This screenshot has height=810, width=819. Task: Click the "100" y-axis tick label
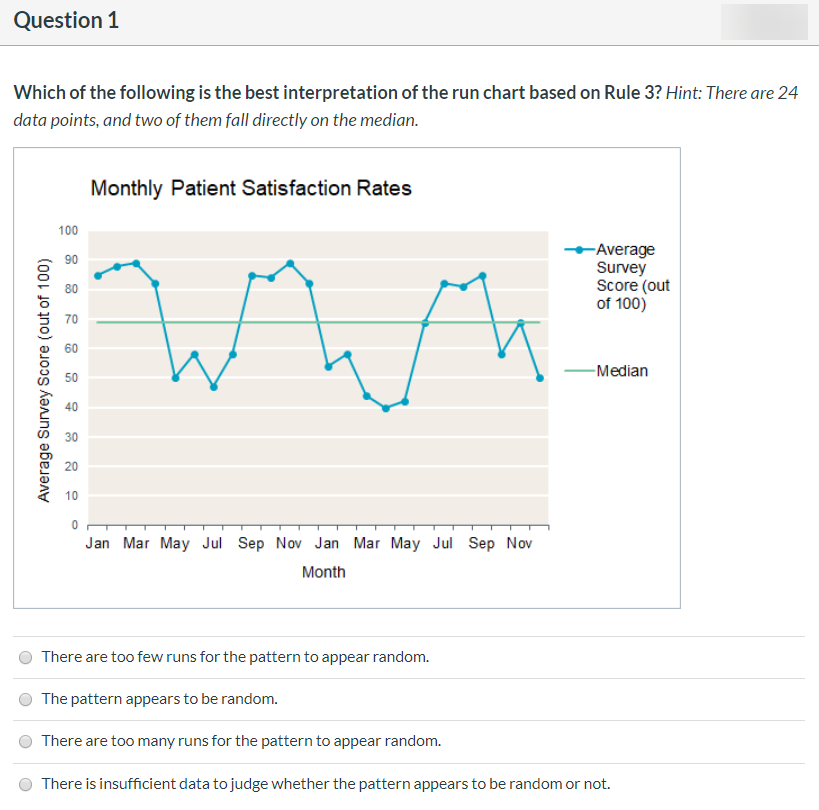(x=68, y=231)
